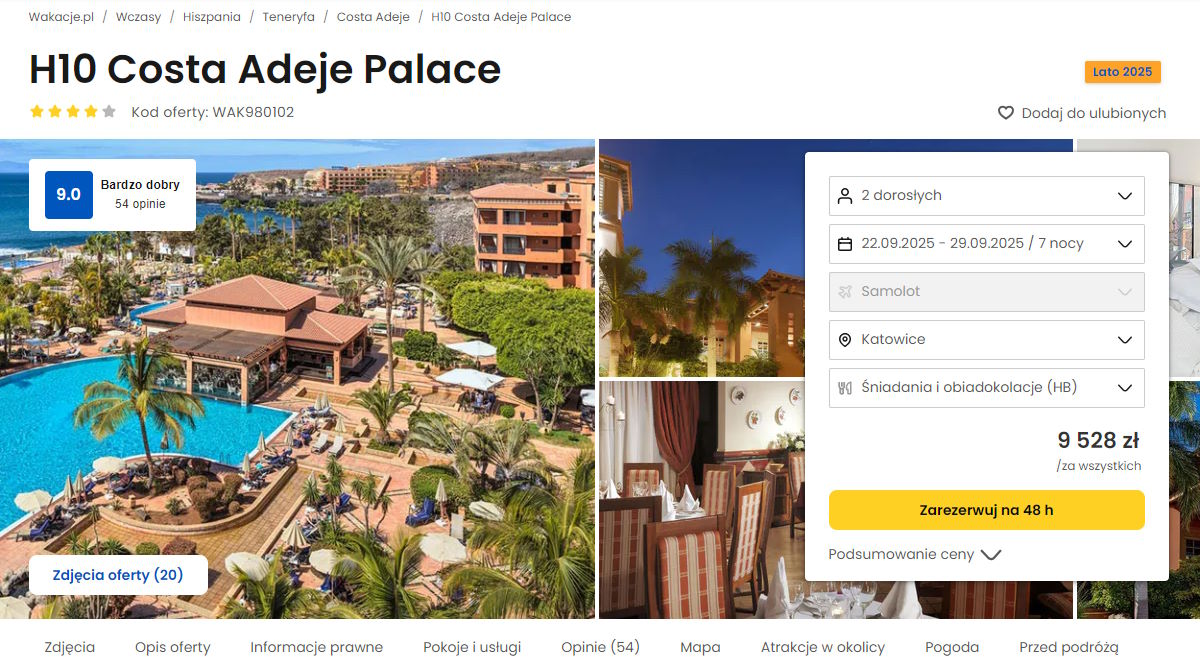The height and width of the screenshot is (665, 1200).
Task: Open the date range 22.09.2025 - 29.09.2025 selector
Action: 987,244
